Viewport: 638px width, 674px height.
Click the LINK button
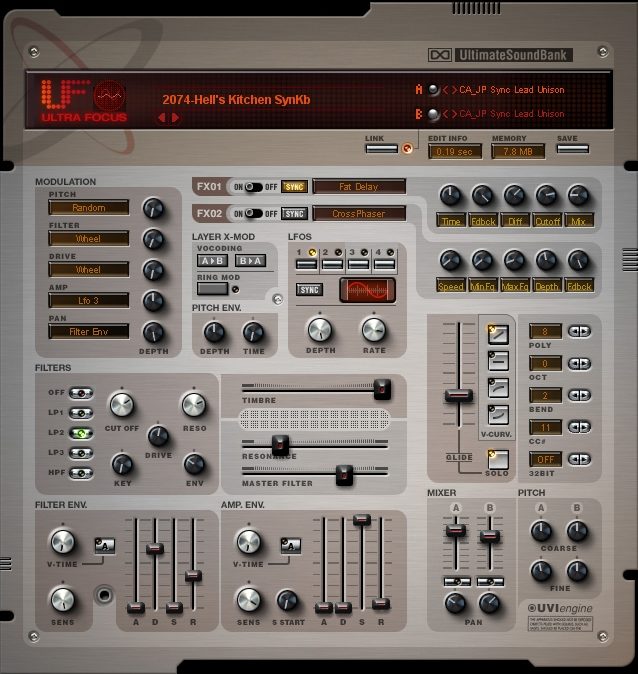click(x=382, y=149)
